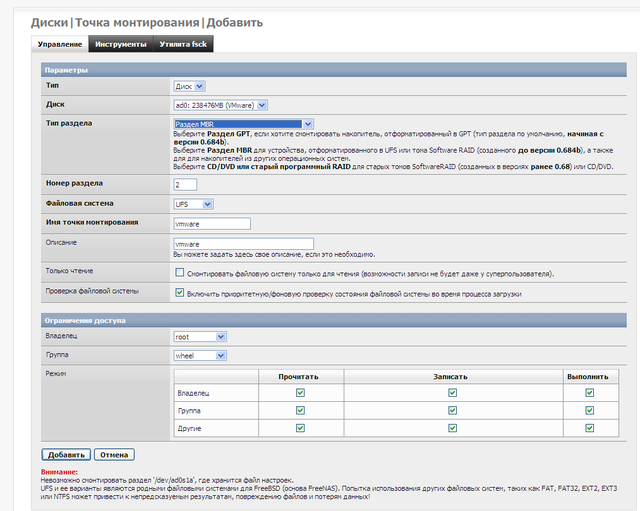
Task: Click the Имя точки монтирования field
Action: [212, 224]
